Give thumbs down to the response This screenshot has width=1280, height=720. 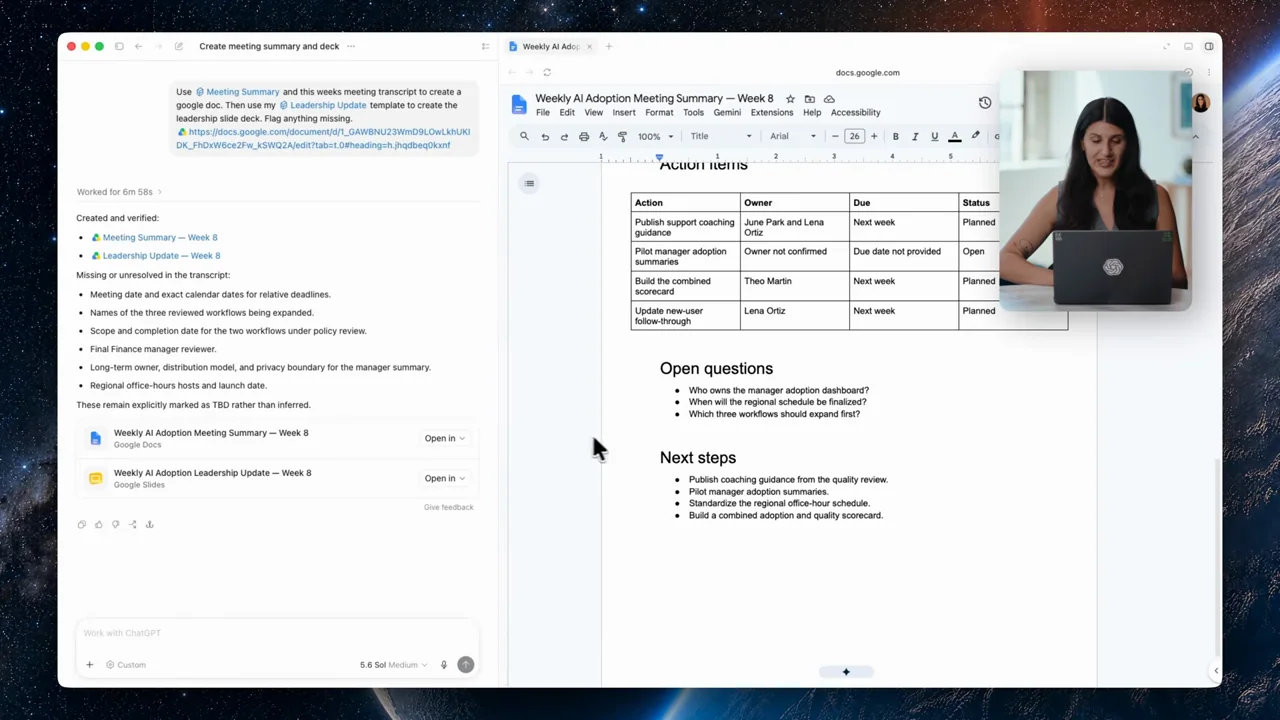pos(115,524)
